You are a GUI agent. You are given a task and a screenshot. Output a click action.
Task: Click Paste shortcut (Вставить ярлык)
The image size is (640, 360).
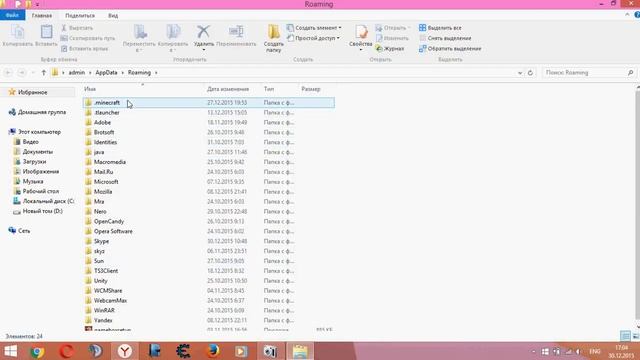coord(84,49)
